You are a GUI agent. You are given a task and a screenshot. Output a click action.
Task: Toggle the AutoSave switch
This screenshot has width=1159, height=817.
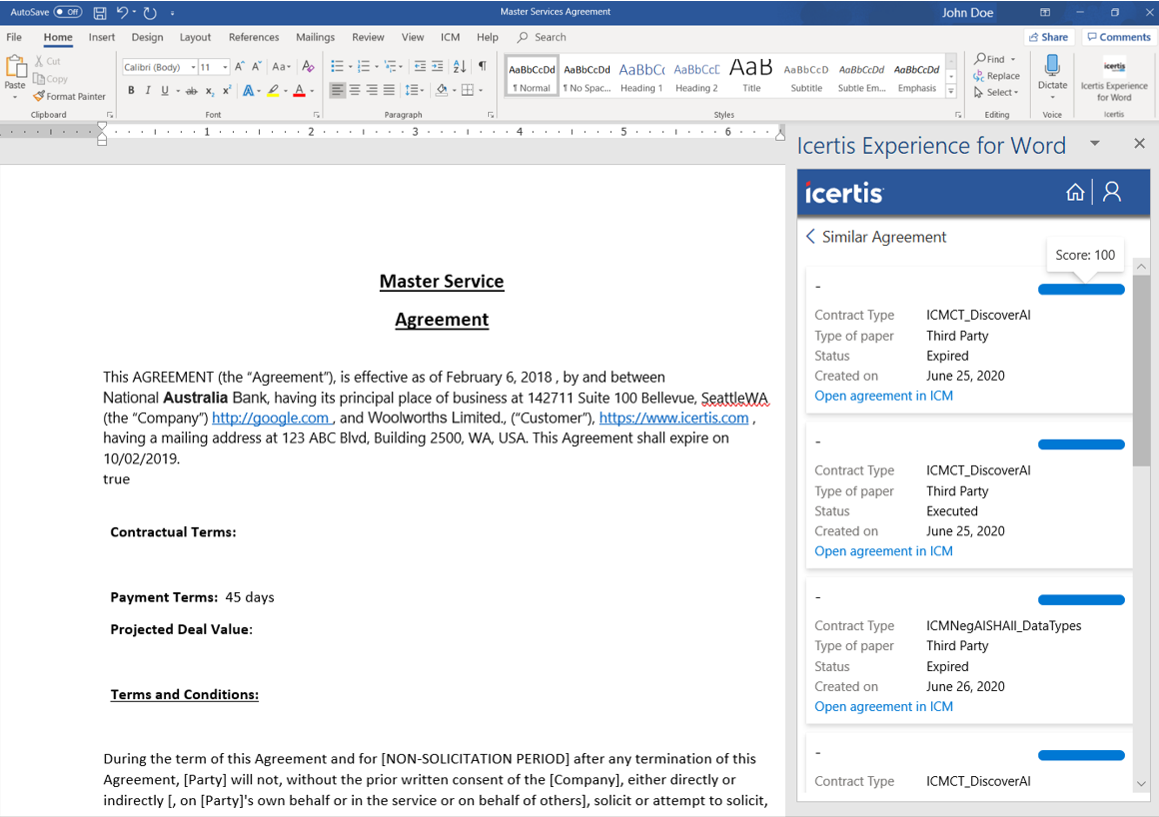click(x=67, y=12)
